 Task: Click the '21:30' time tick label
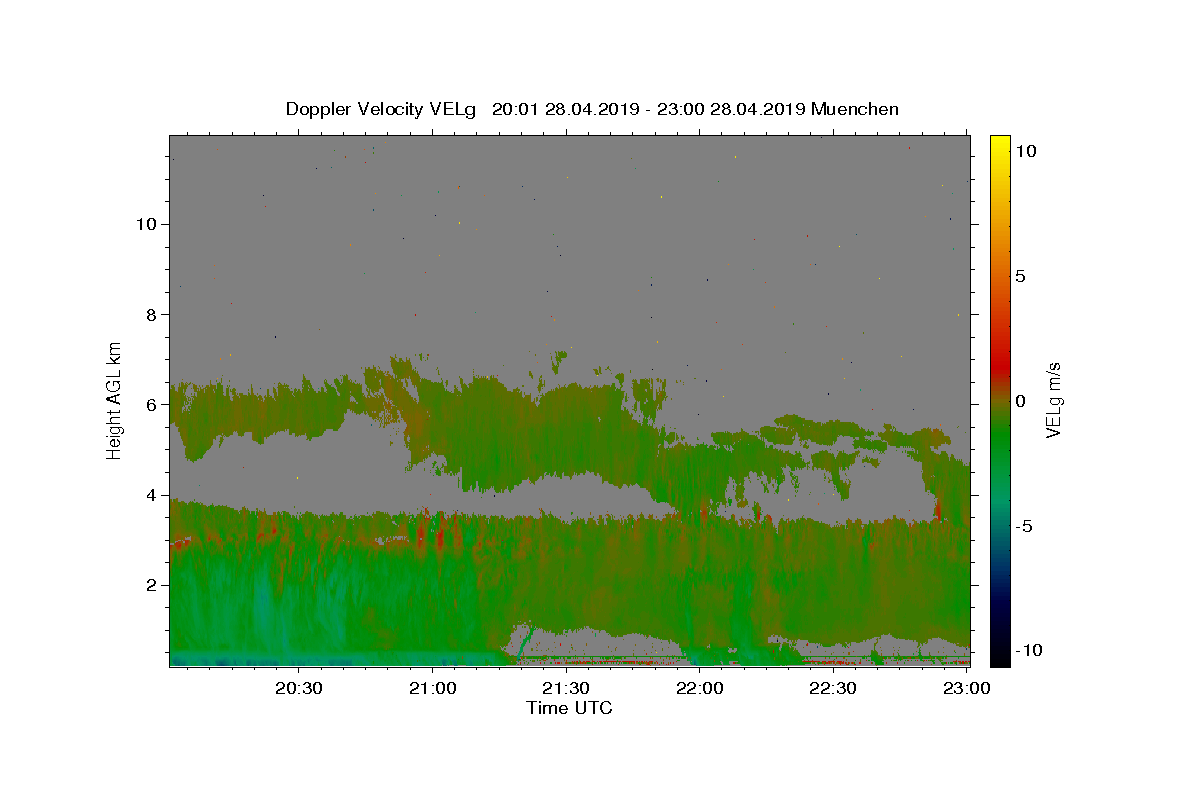point(566,688)
